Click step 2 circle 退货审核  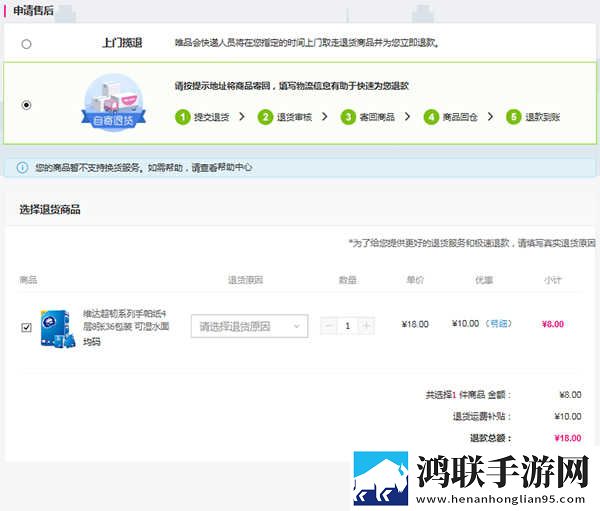click(x=265, y=117)
